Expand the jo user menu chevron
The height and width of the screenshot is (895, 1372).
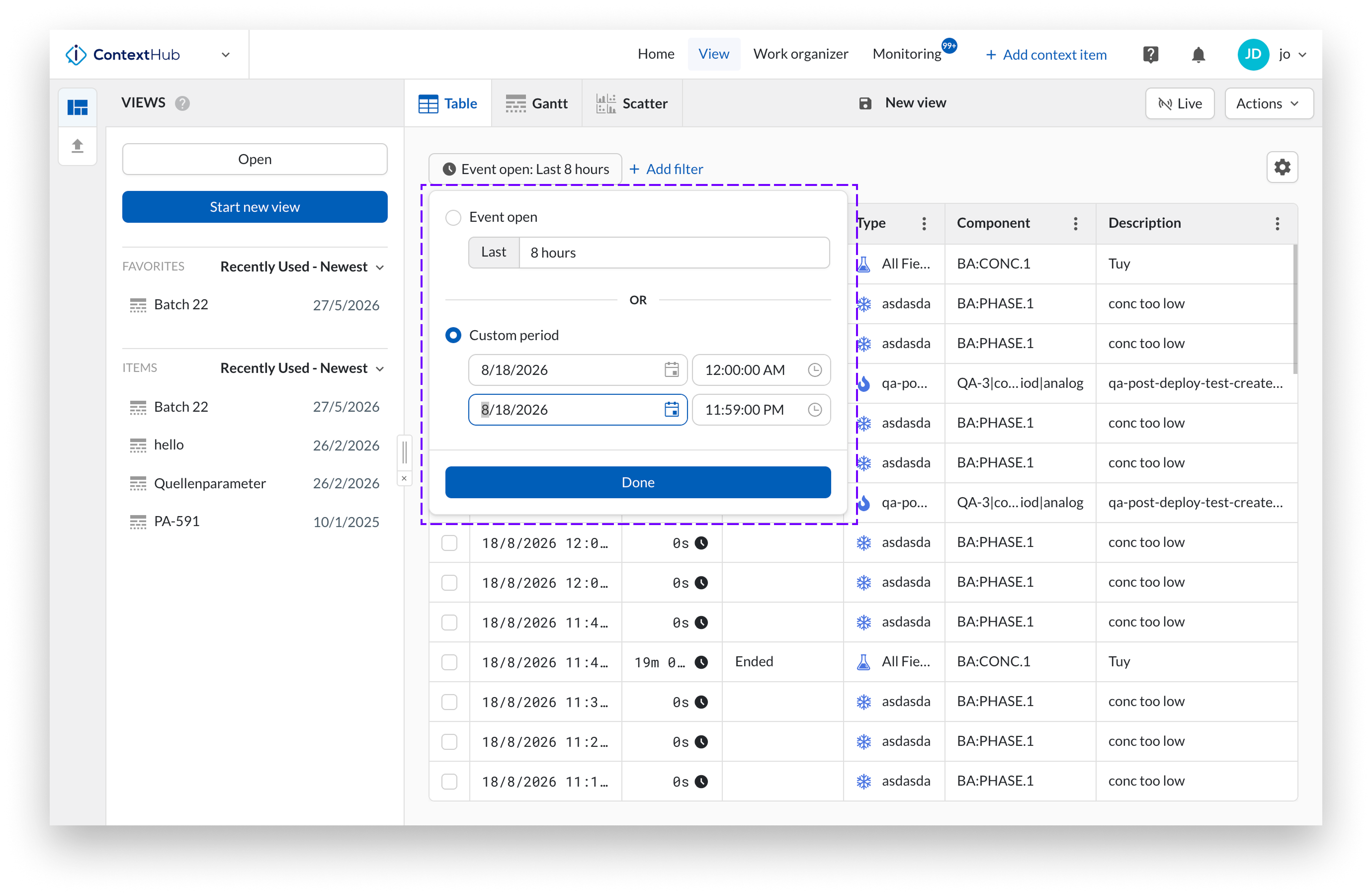coord(1302,55)
